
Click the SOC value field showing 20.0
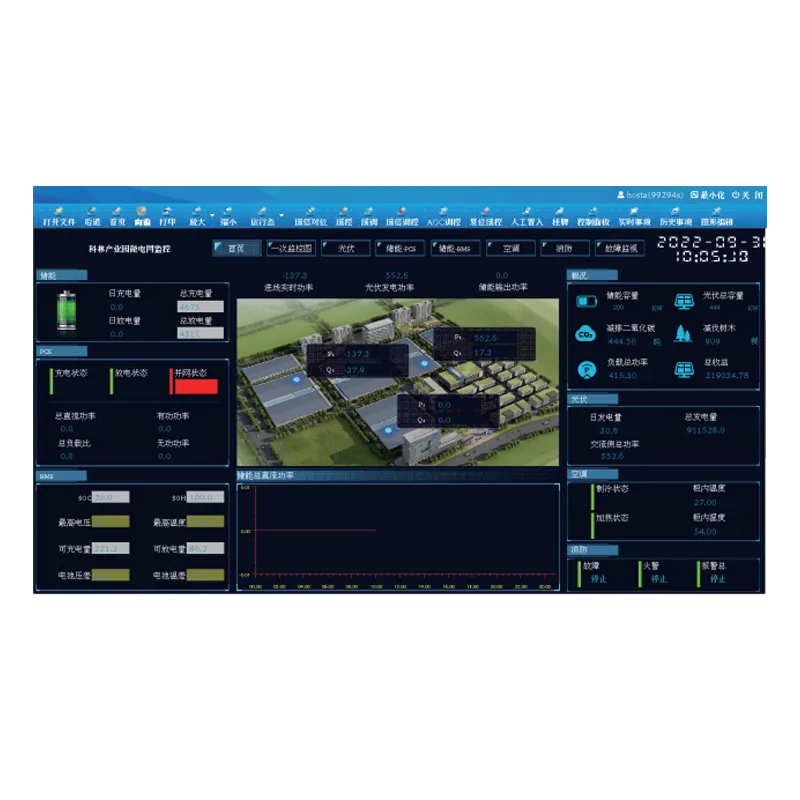[x=111, y=496]
